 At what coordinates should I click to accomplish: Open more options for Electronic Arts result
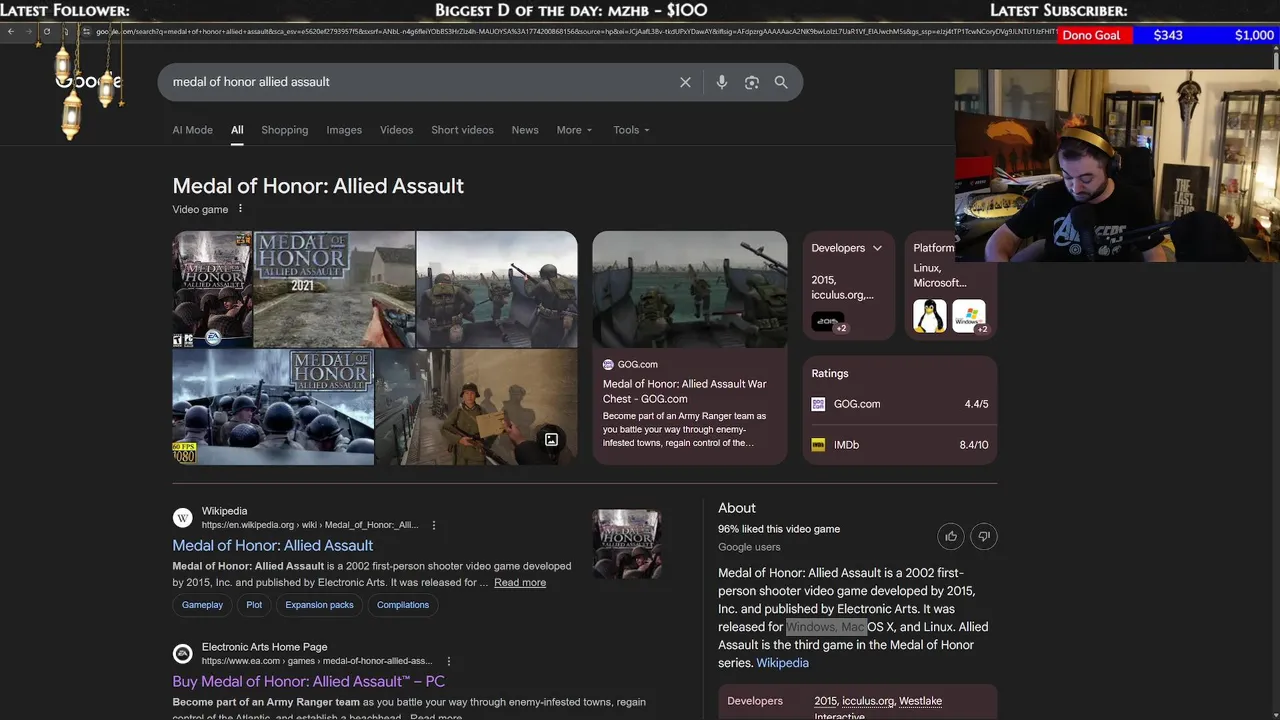click(x=449, y=661)
